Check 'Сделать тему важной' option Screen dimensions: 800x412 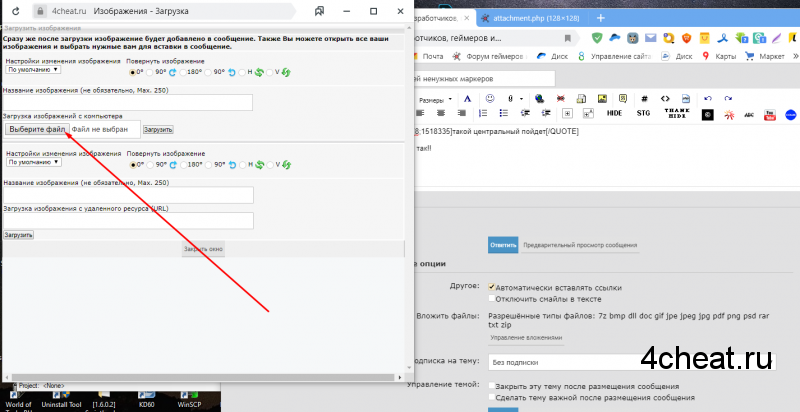point(492,397)
